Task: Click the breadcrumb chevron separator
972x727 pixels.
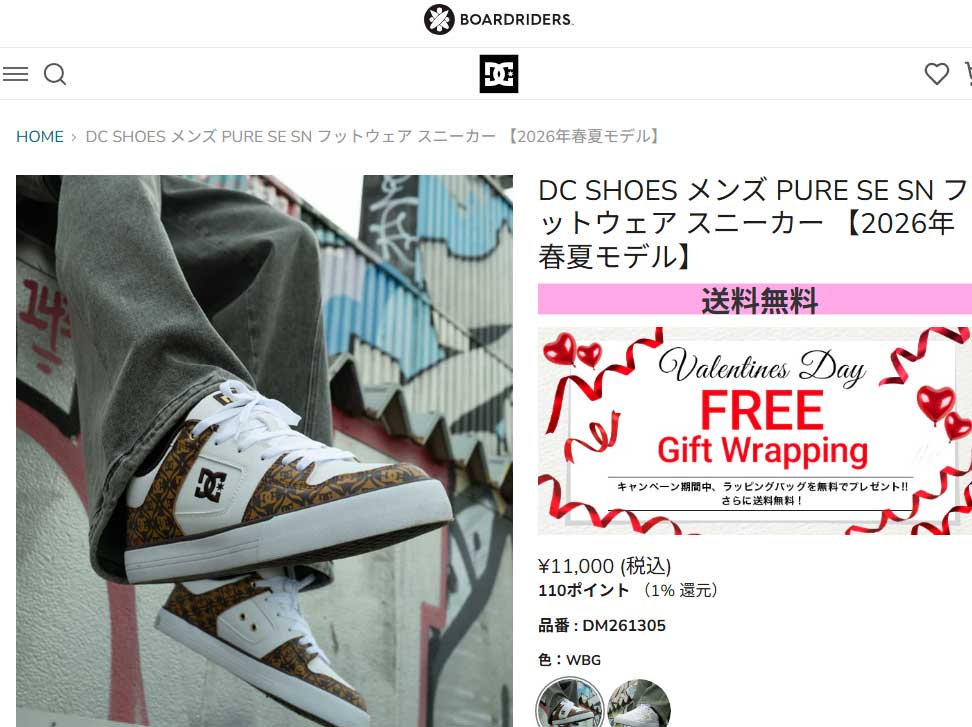Action: coord(74,137)
